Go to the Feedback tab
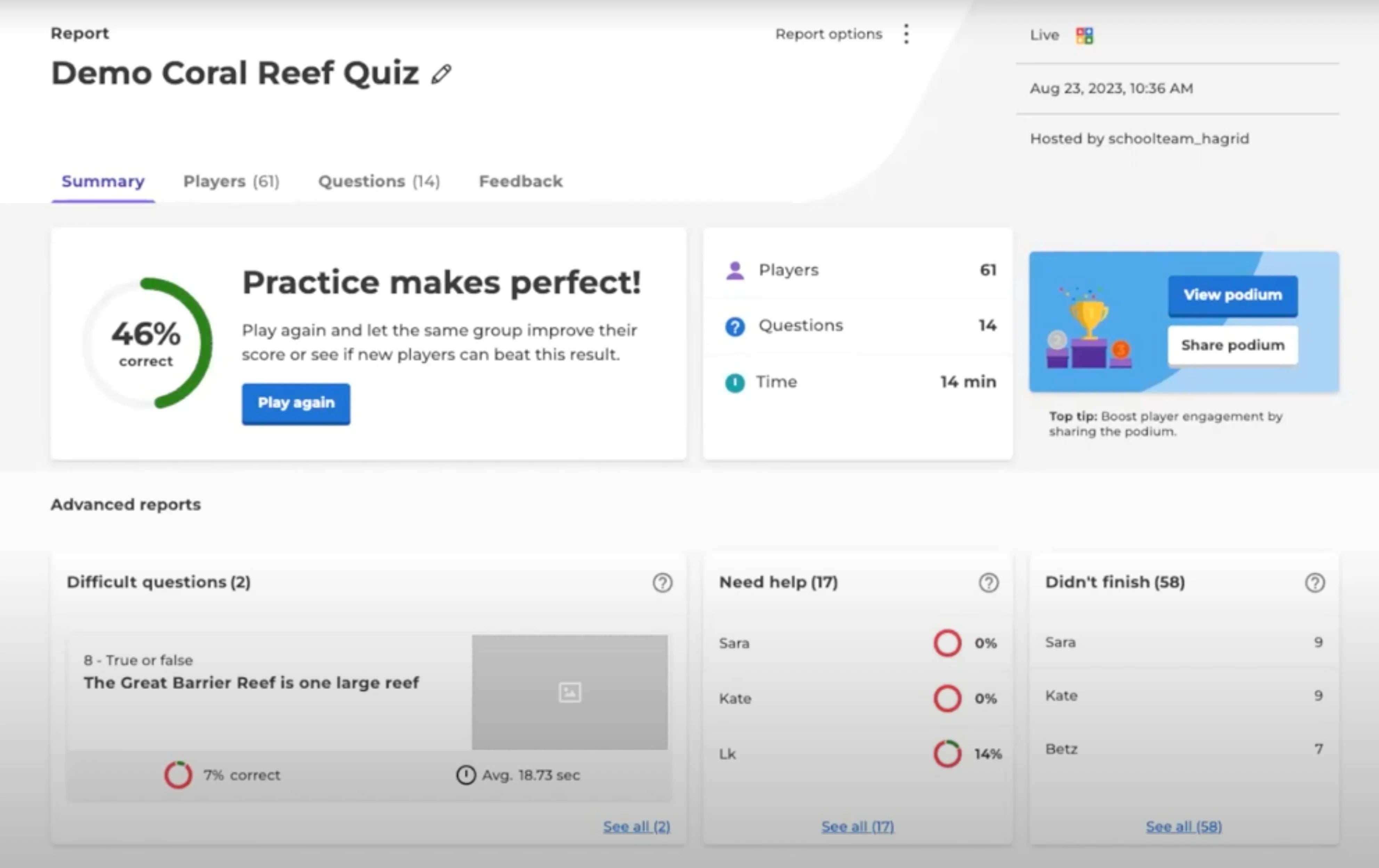Screen dimensions: 1379x868 tap(521, 182)
